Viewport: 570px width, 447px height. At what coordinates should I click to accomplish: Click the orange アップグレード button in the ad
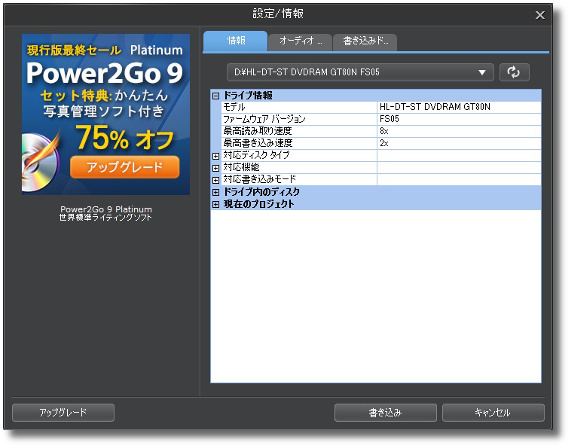pyautogui.click(x=125, y=167)
